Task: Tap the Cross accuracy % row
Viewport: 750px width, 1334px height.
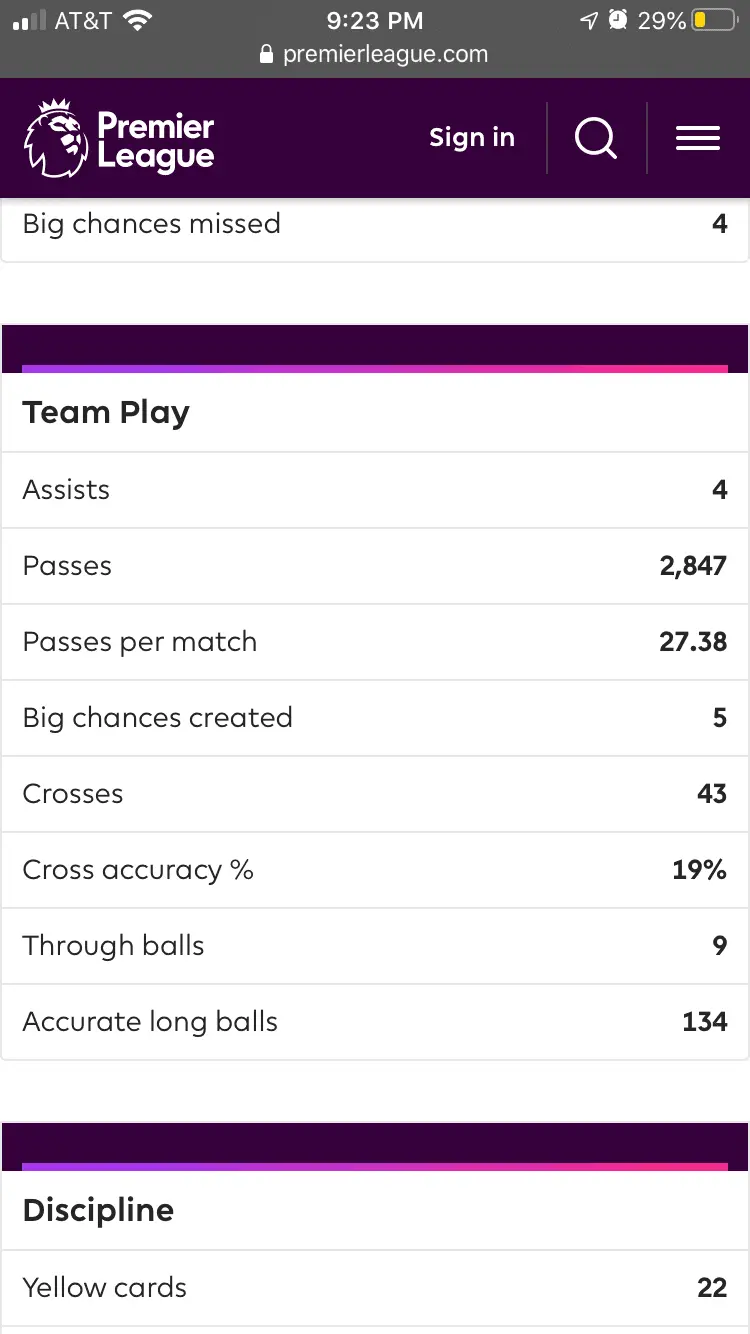Action: [375, 870]
